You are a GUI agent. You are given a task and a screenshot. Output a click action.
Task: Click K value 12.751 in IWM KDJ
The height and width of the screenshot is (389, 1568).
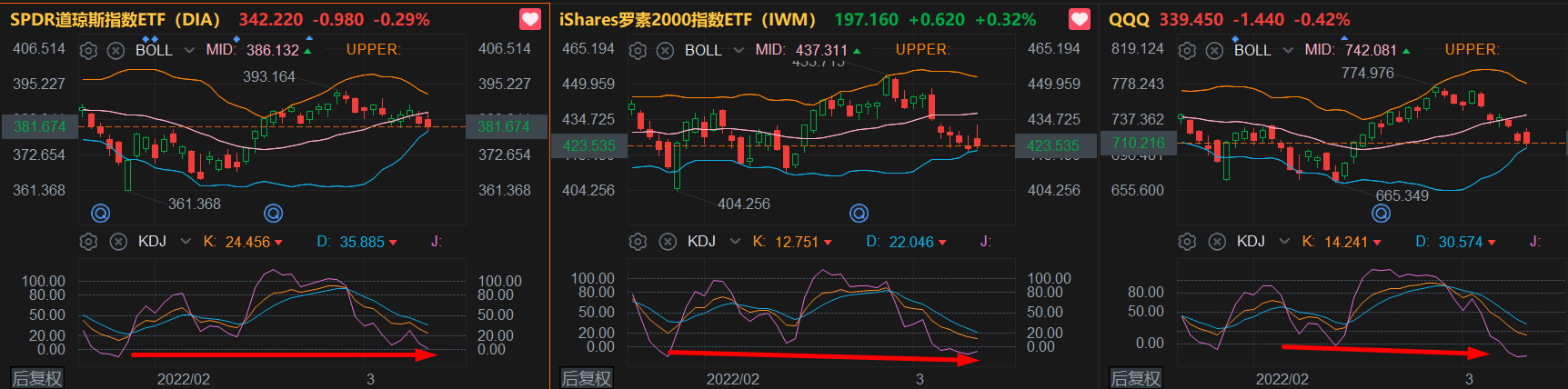[798, 242]
